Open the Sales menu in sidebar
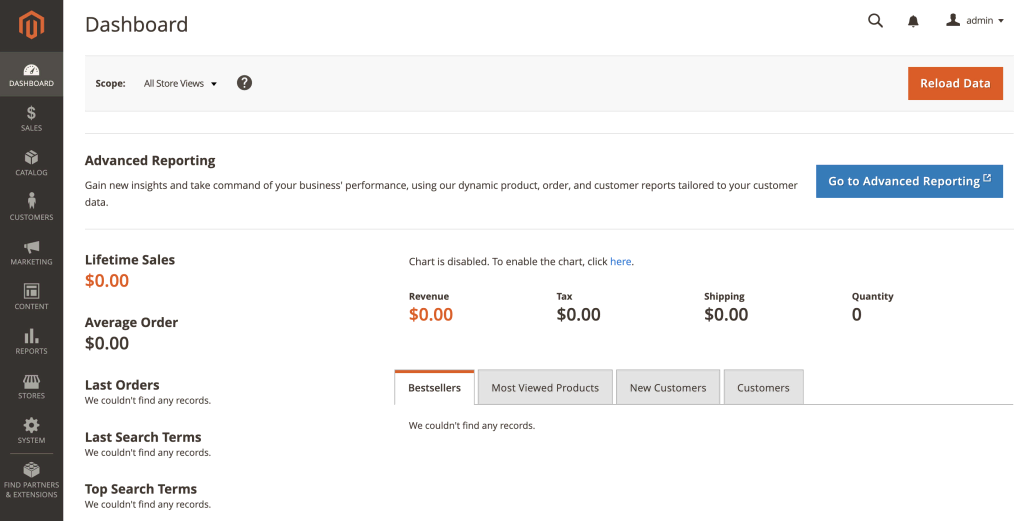This screenshot has width=1024, height=521. coord(31,118)
